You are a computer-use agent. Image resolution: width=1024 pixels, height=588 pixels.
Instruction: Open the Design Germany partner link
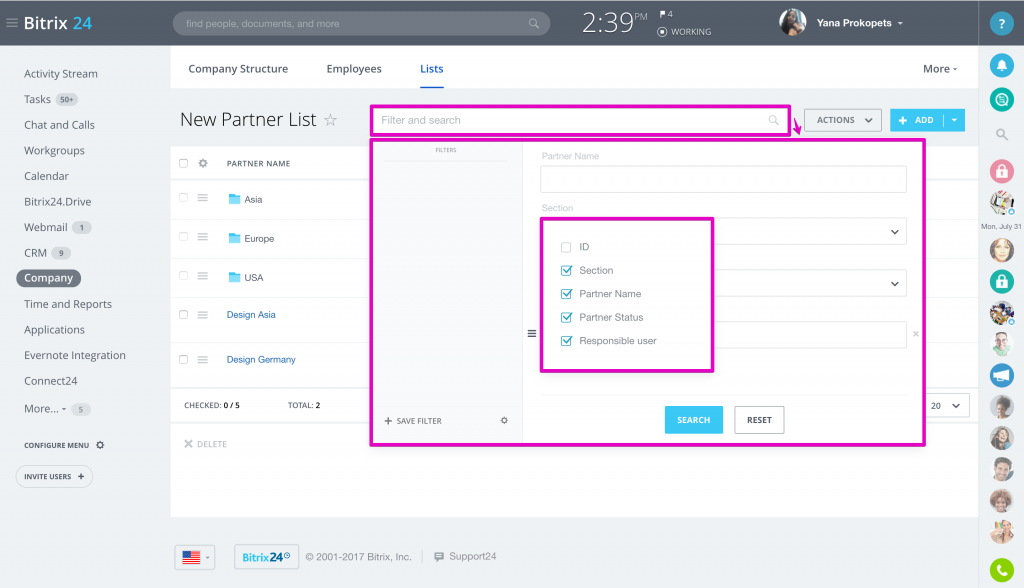point(261,359)
